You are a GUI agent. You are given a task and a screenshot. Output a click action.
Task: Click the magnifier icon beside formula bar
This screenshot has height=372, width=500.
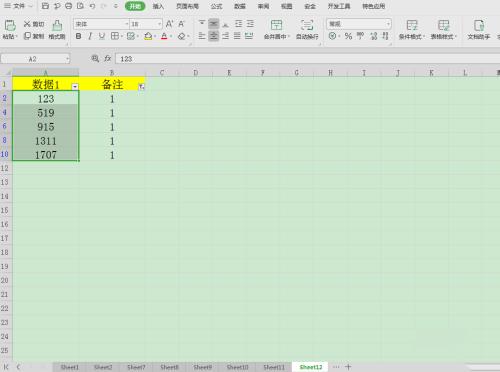[95, 59]
